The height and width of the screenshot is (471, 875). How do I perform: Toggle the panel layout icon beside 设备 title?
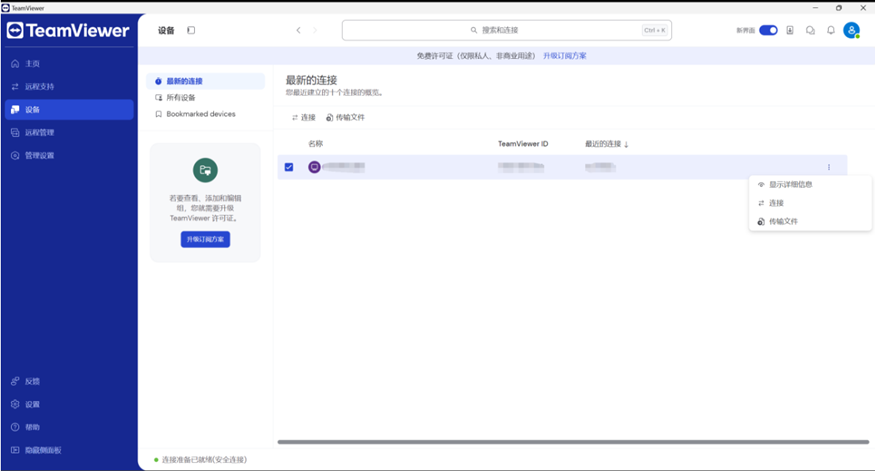(x=191, y=30)
